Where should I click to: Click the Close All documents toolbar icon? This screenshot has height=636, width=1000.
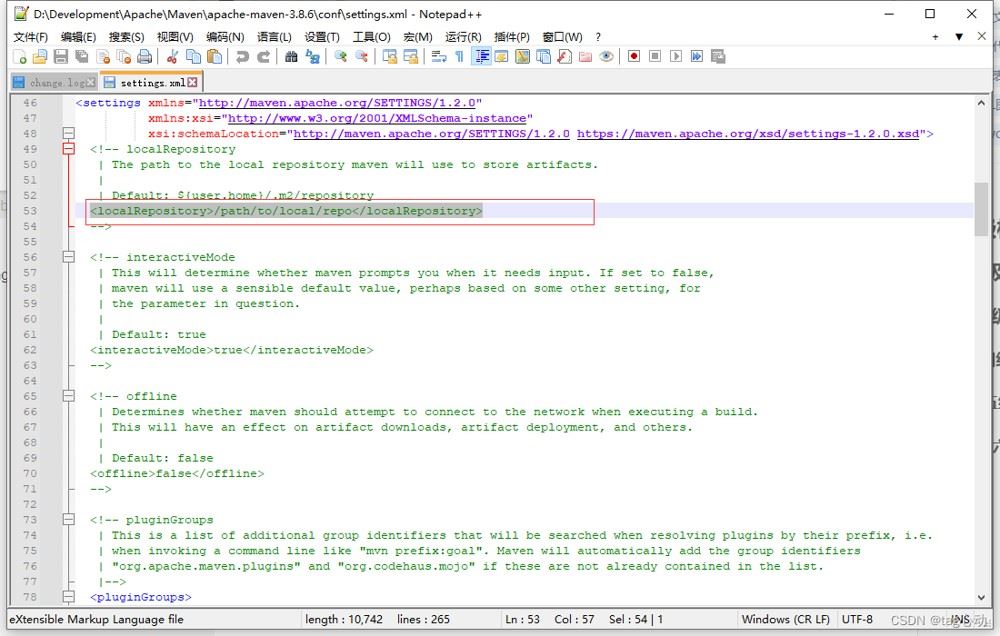[124, 57]
